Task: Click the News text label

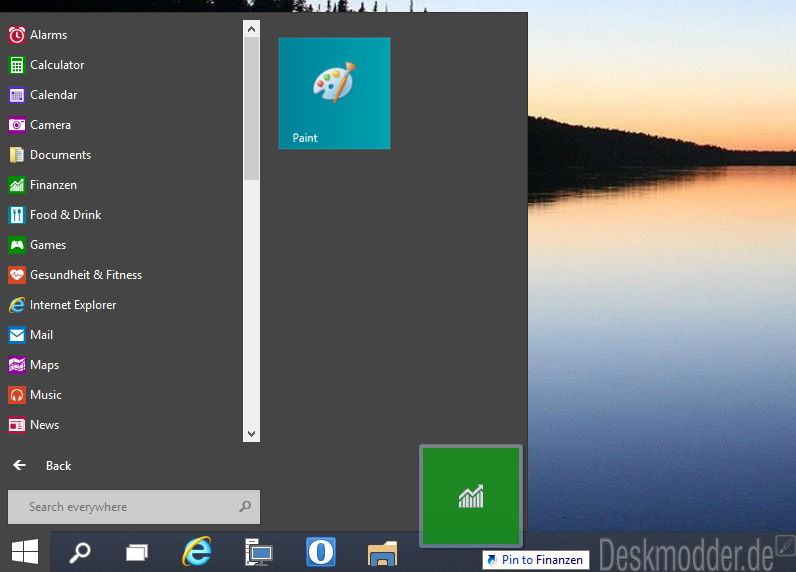Action: (44, 425)
